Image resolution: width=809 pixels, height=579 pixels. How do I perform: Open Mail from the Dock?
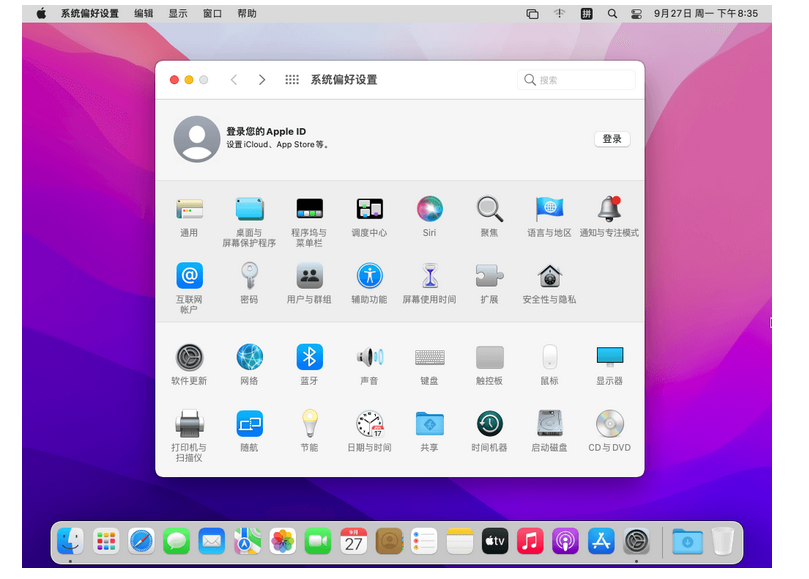tap(212, 541)
